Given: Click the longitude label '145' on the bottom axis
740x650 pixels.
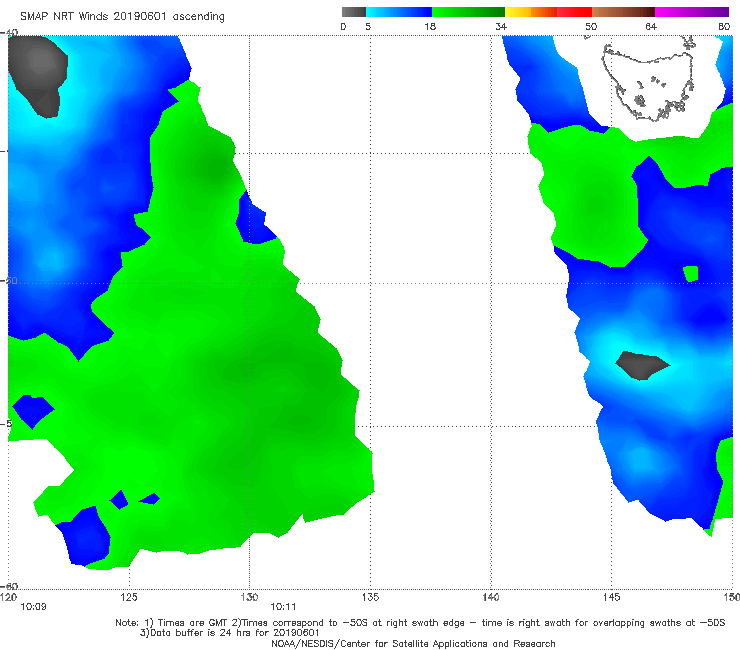Looking at the screenshot, I should point(612,597).
